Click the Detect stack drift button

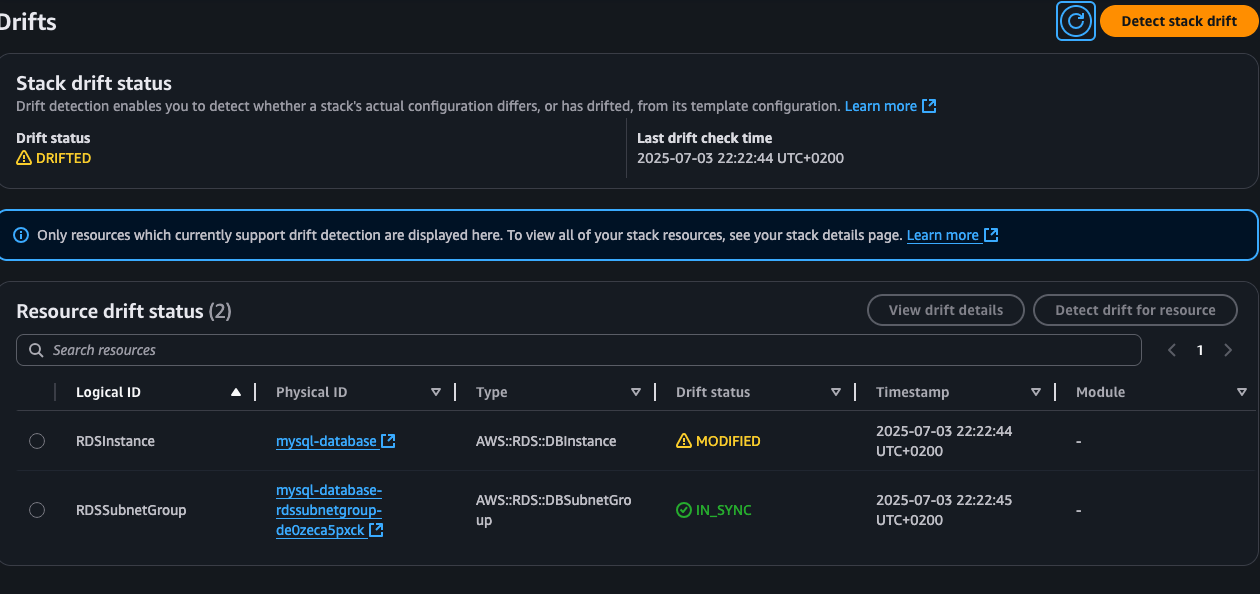(x=1179, y=21)
